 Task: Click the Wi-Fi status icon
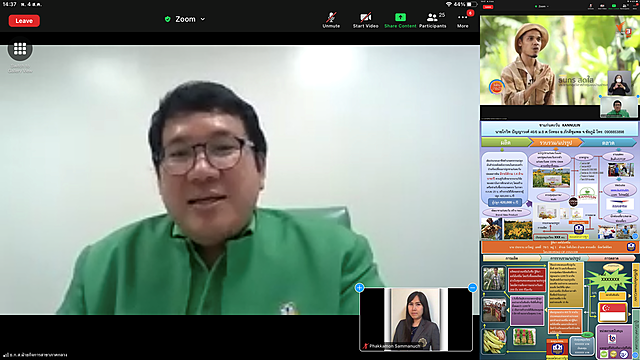(x=449, y=4)
